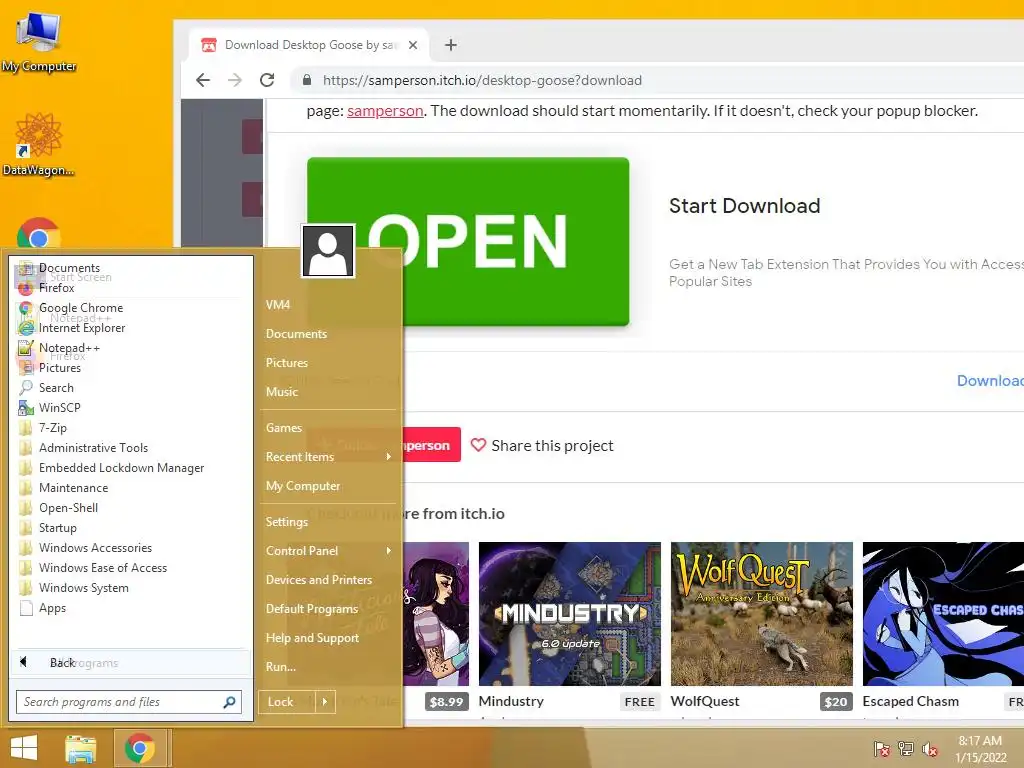Go Back from the programs list

click(x=131, y=662)
